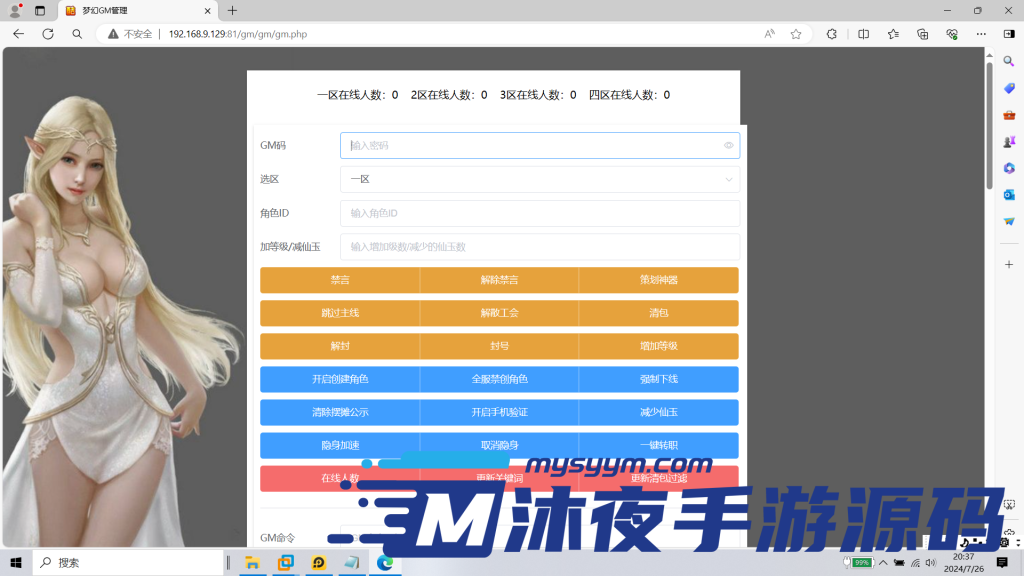Image resolution: width=1024 pixels, height=576 pixels.
Task: Open Browser essentials heart icon
Action: 953,33
